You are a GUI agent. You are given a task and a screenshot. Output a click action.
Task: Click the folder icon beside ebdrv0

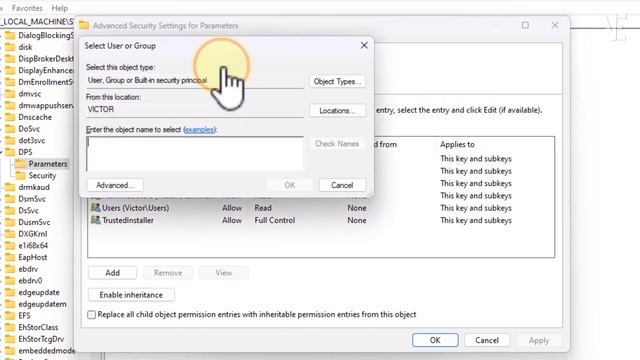pos(10,280)
